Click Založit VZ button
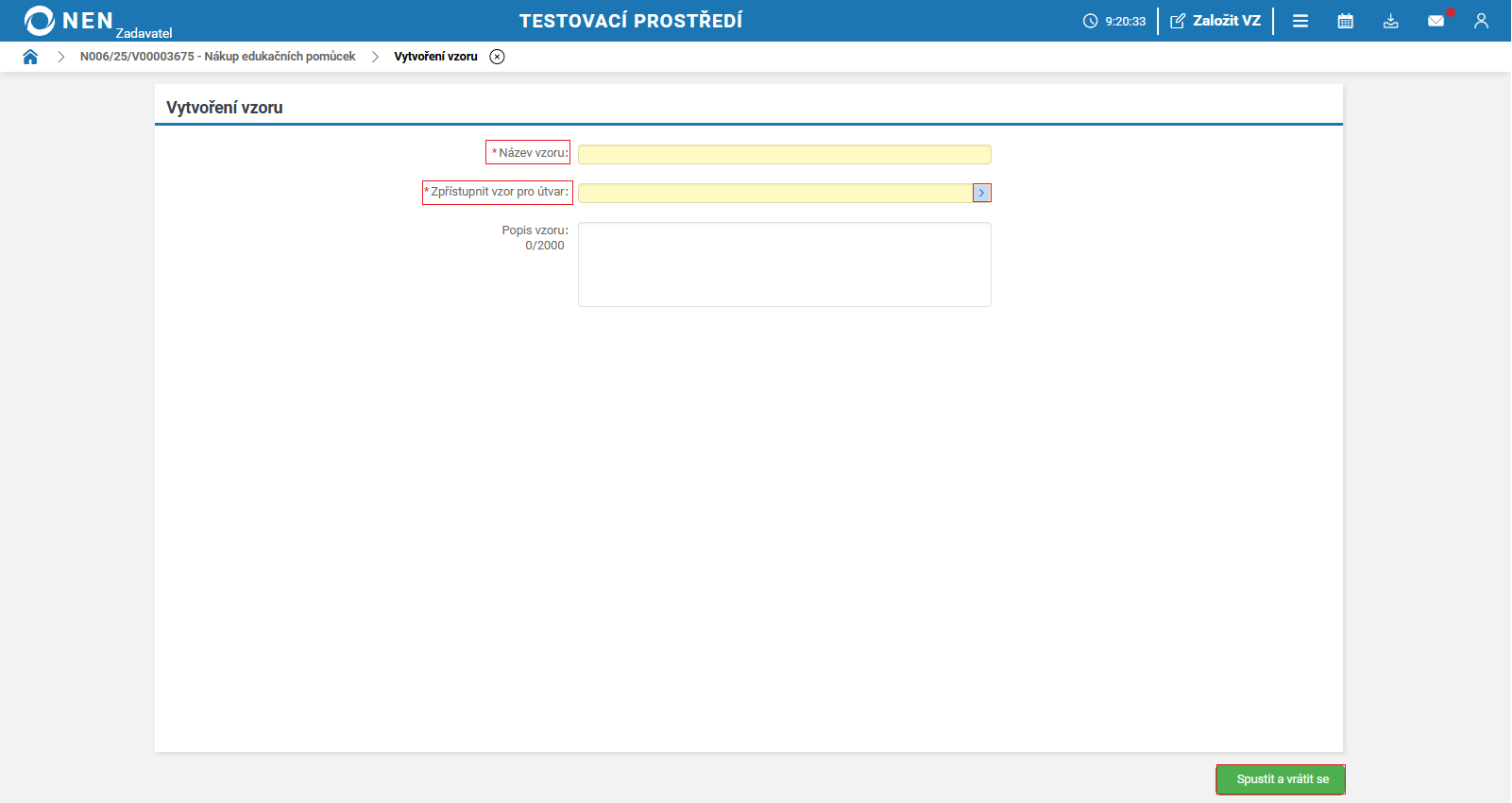The image size is (1512, 803). point(1215,21)
